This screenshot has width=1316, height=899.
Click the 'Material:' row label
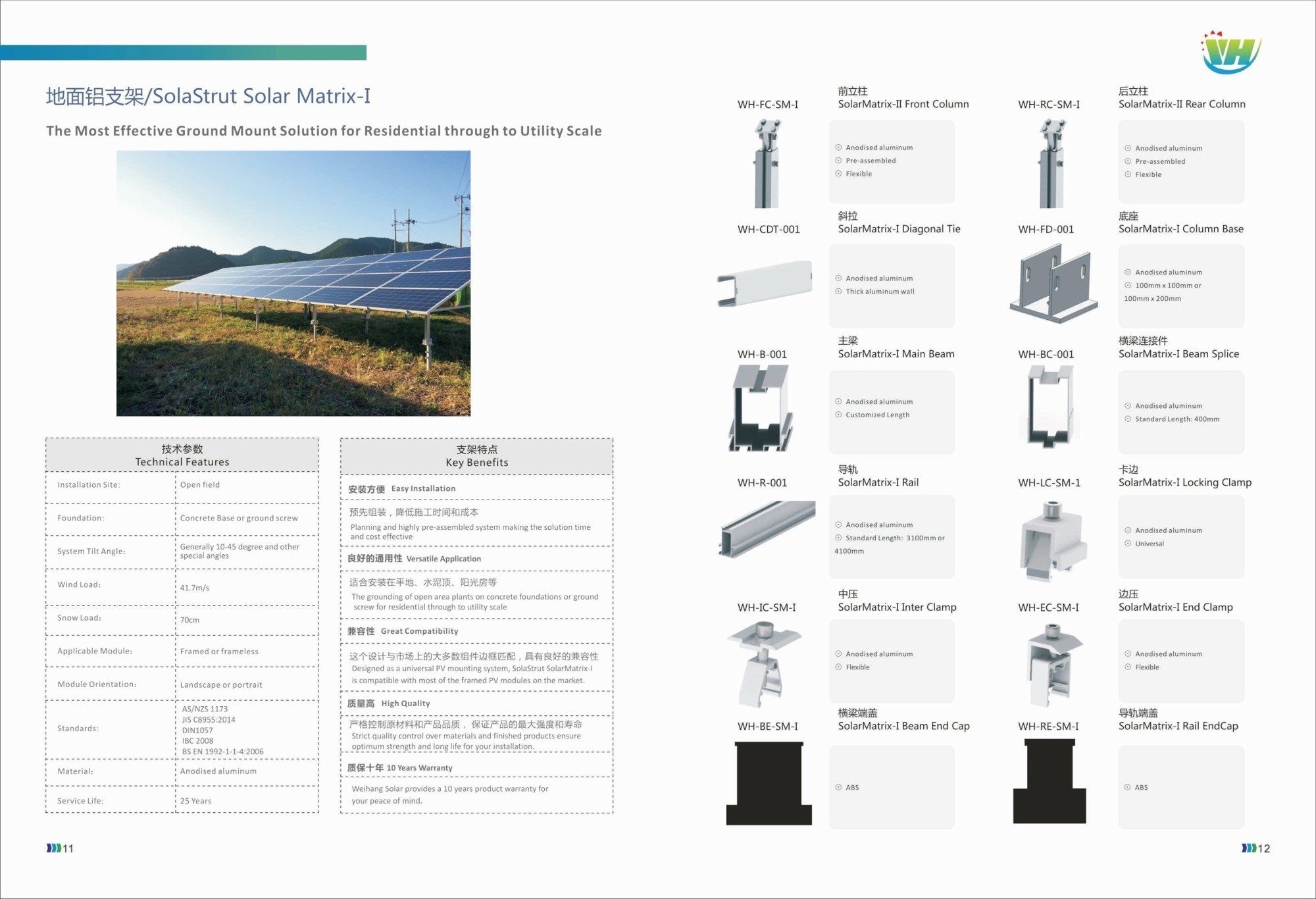pos(75,771)
